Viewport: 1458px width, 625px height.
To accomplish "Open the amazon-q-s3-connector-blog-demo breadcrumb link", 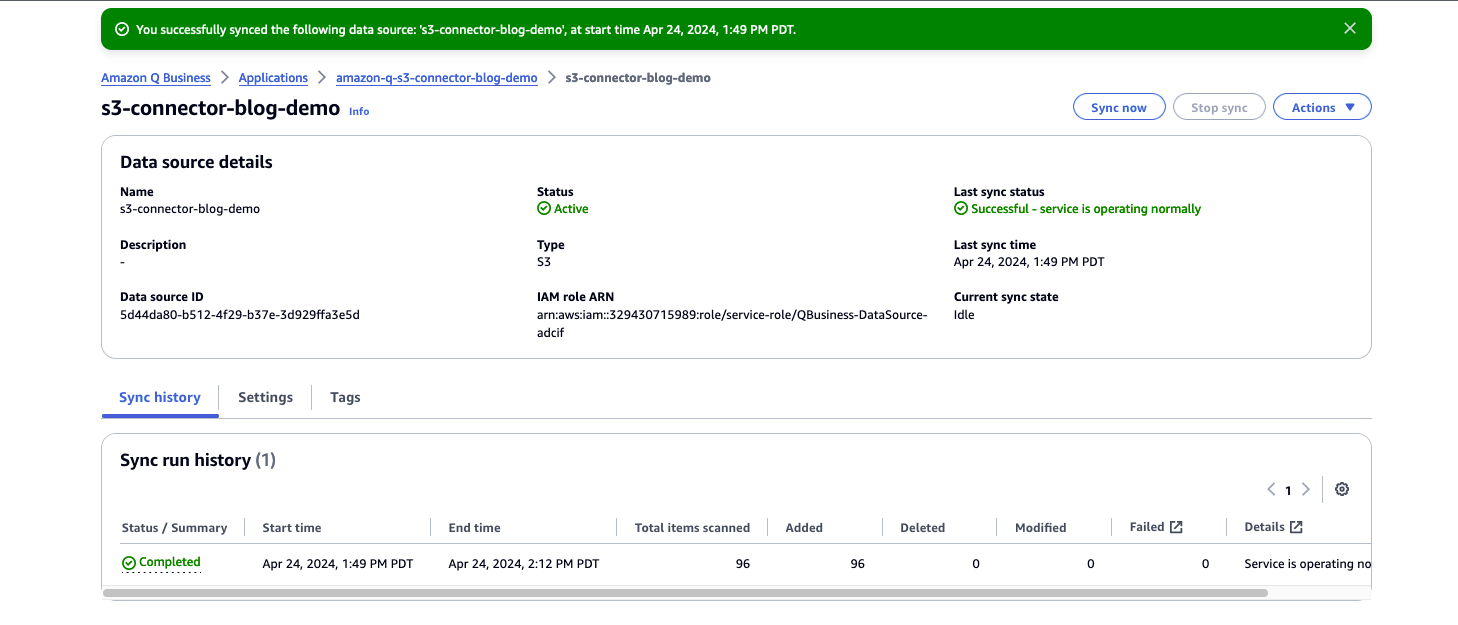I will tap(436, 78).
